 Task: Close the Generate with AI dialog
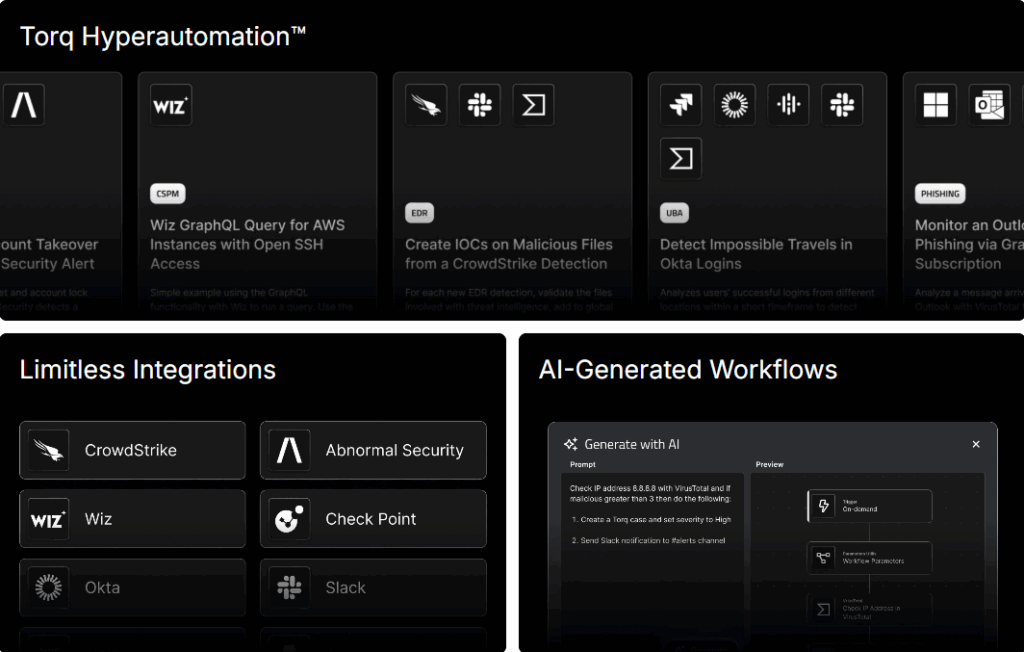point(976,444)
